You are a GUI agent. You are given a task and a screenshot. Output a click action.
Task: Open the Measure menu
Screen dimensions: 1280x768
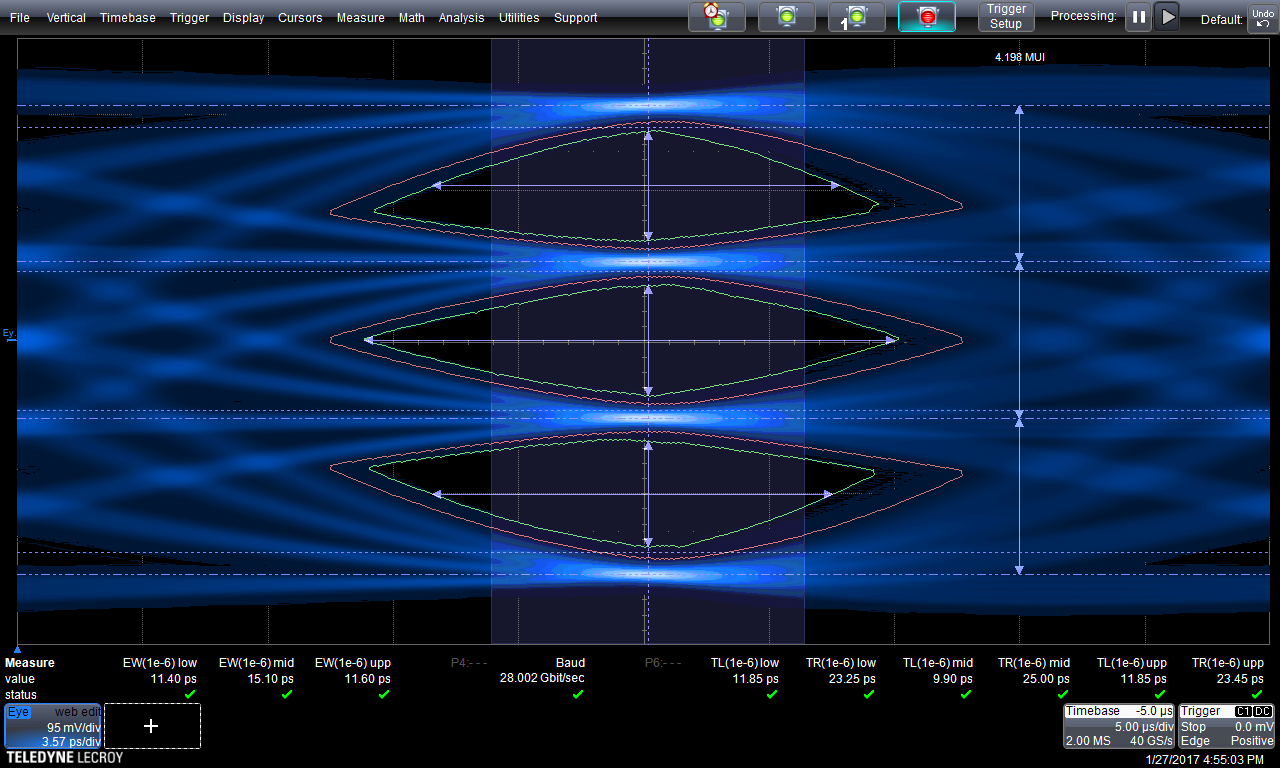pyautogui.click(x=360, y=18)
